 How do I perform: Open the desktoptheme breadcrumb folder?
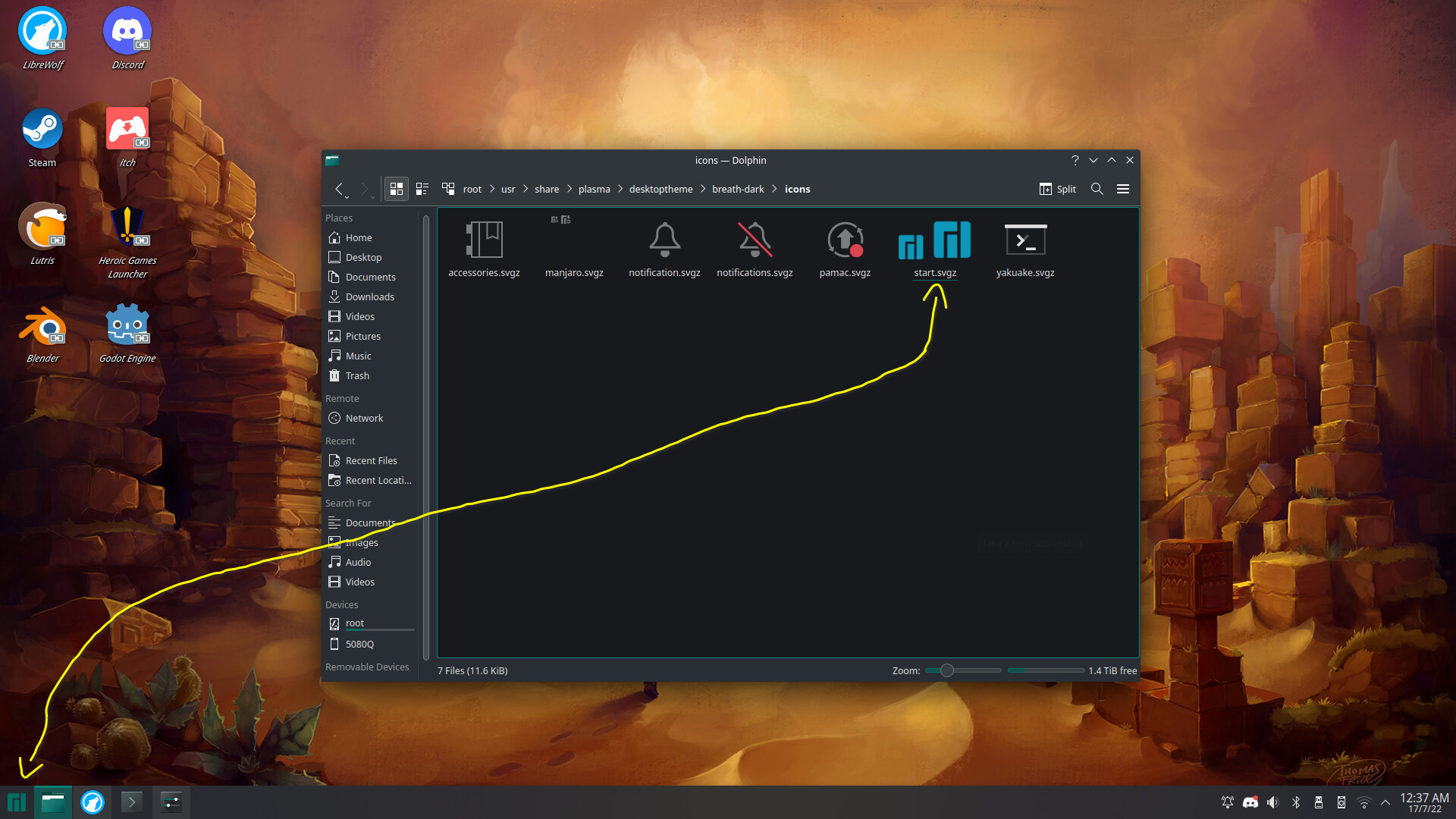(x=661, y=189)
